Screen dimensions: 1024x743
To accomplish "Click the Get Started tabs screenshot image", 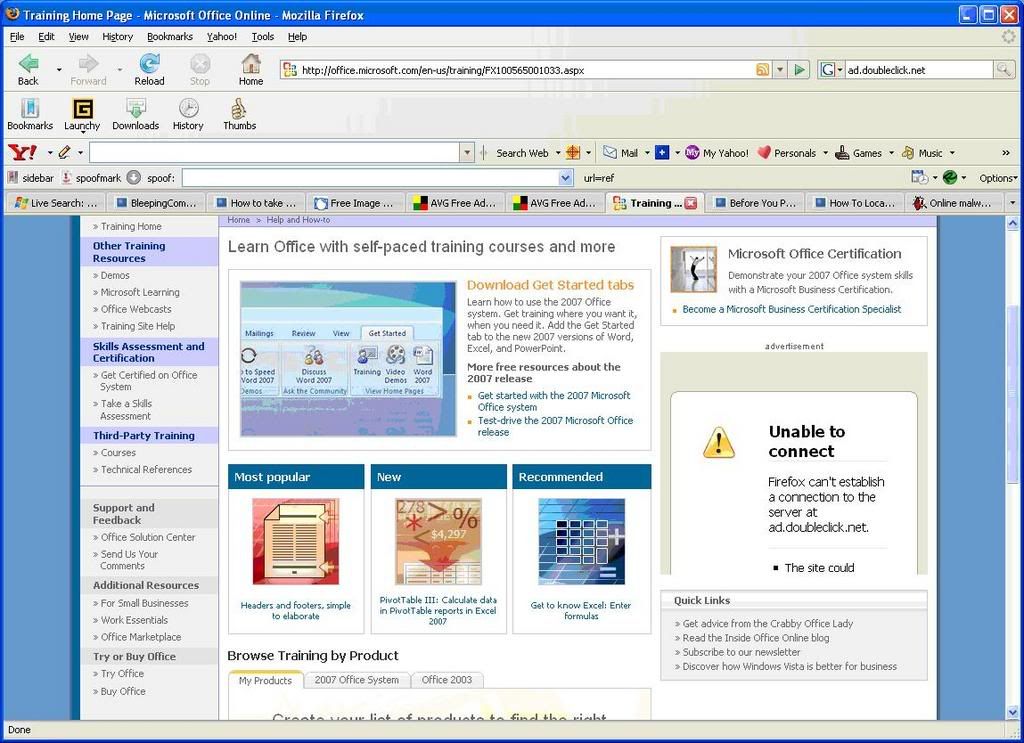I will click(x=348, y=358).
